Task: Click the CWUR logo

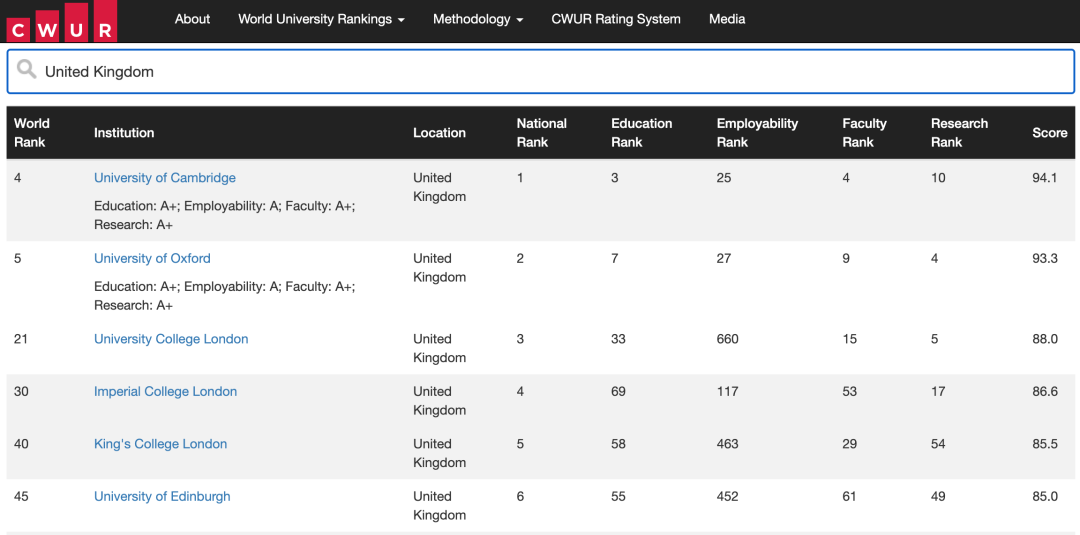Action: pyautogui.click(x=61, y=21)
